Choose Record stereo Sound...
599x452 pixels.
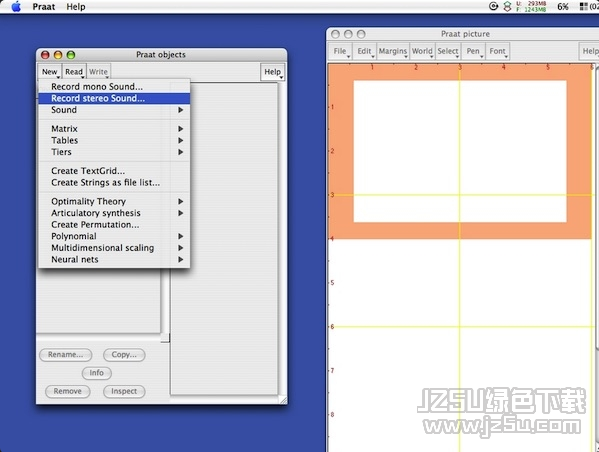coord(114,98)
